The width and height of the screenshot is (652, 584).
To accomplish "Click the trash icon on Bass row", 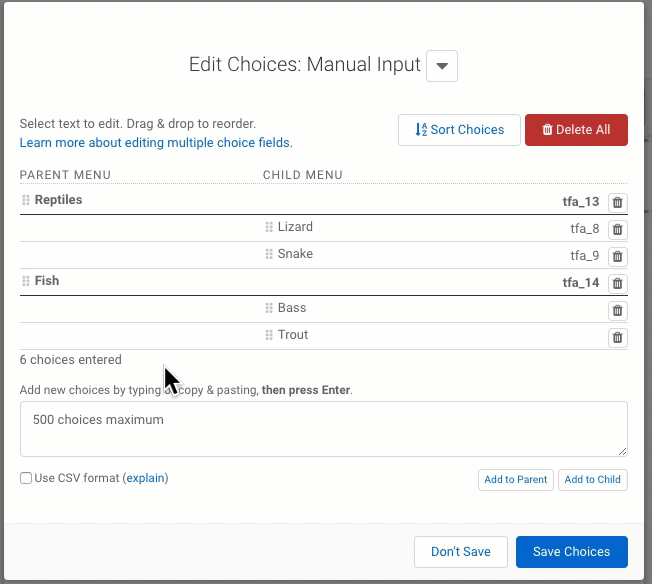I will (617, 310).
